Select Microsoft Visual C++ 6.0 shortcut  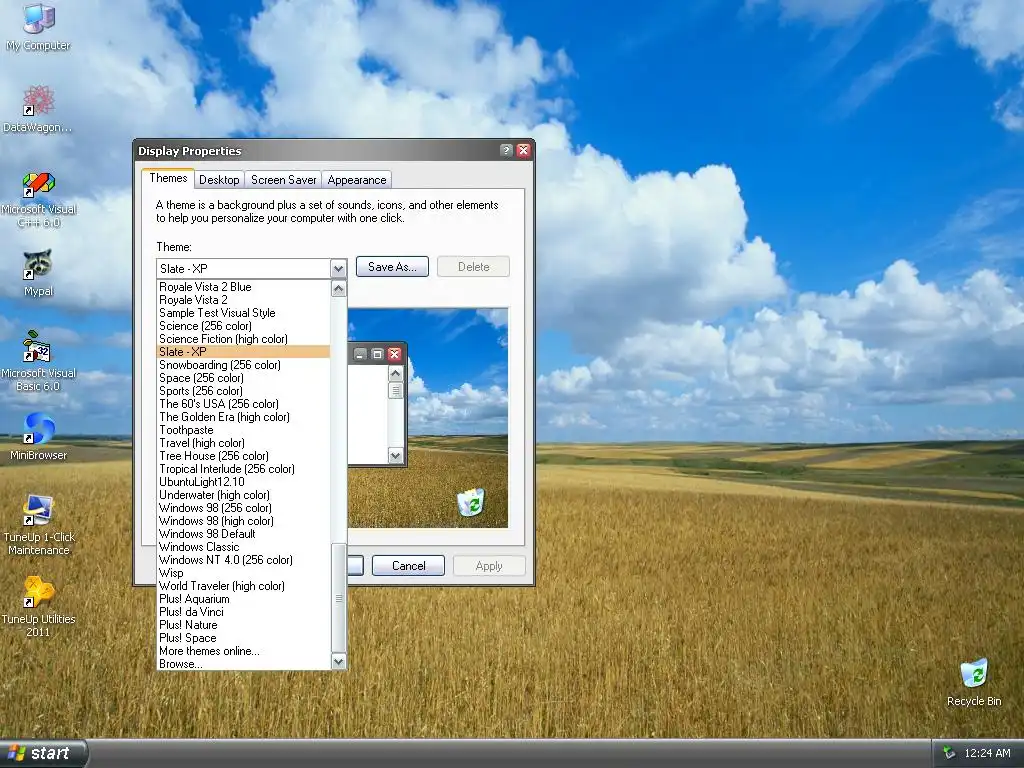tap(38, 199)
